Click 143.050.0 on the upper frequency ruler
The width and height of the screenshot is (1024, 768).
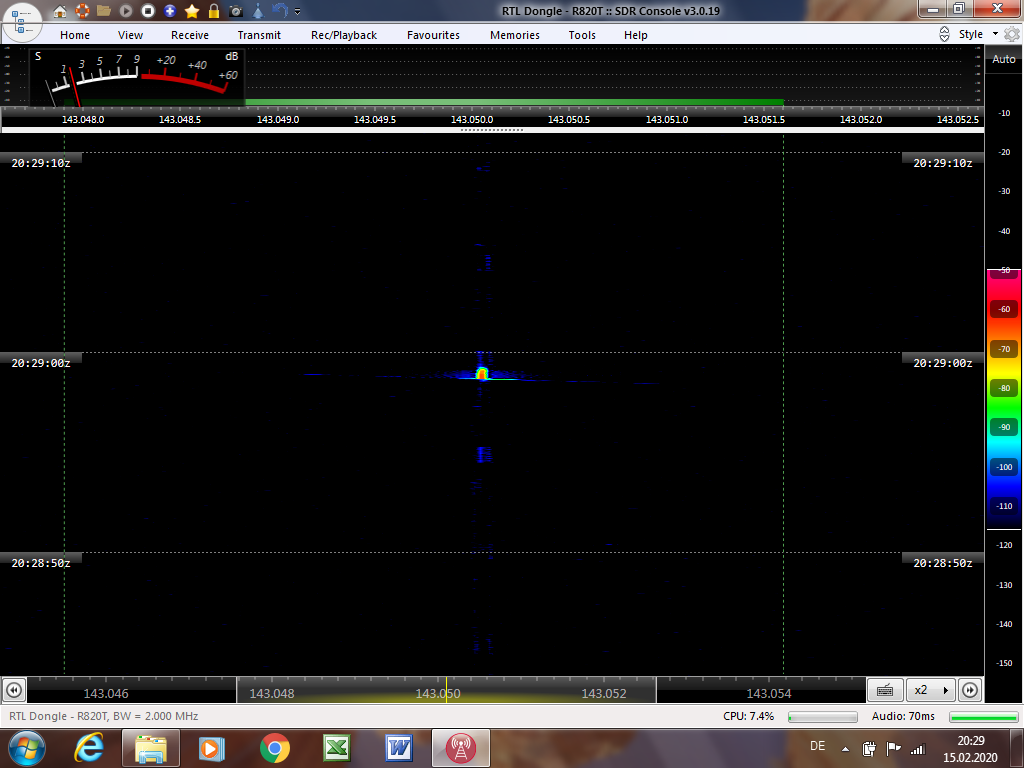[472, 120]
